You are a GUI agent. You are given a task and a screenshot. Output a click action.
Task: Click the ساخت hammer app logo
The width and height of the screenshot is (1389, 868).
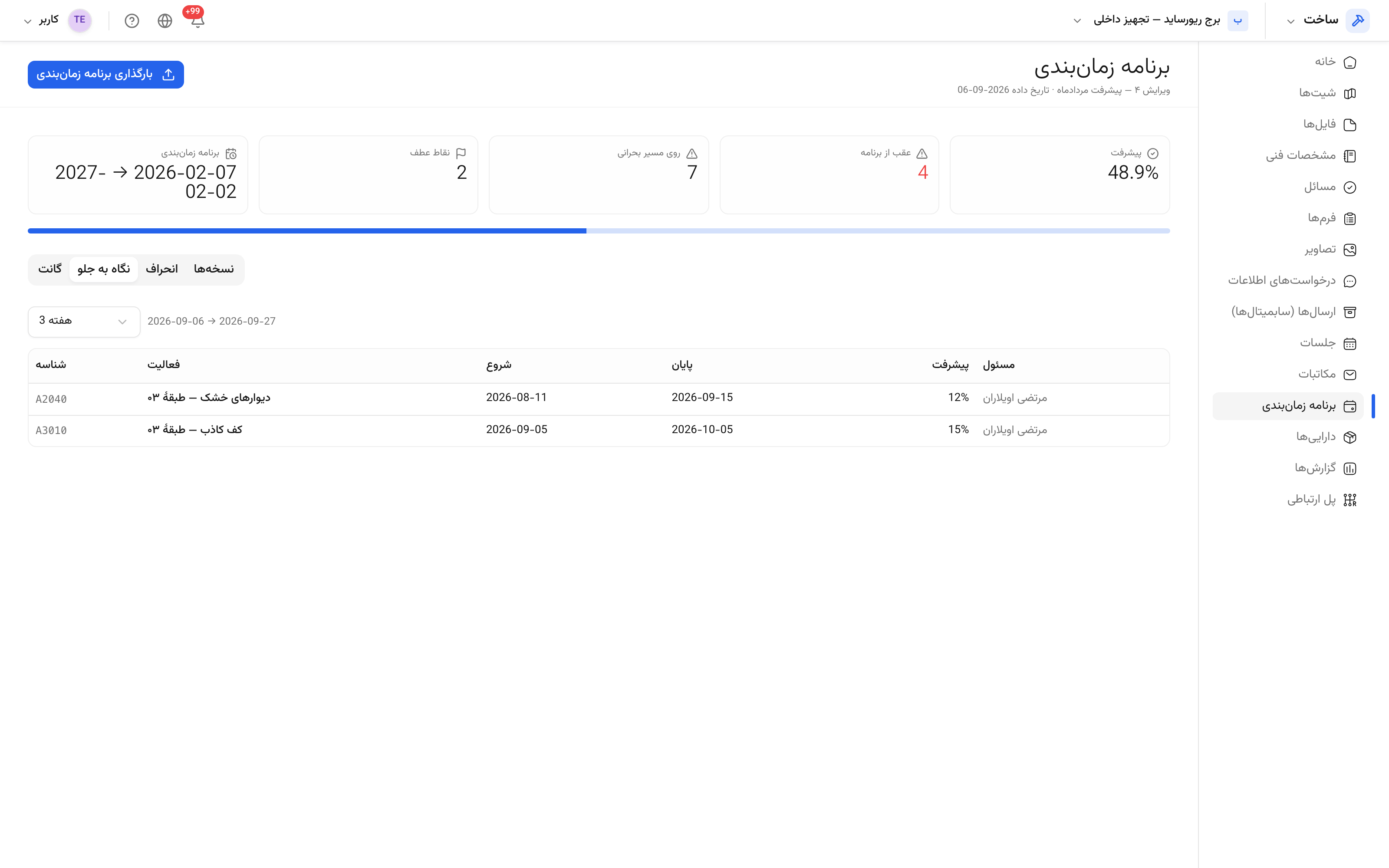point(1357,21)
